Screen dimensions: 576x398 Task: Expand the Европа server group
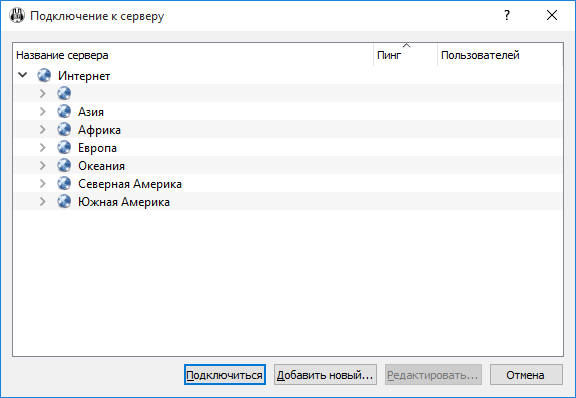[x=43, y=147]
